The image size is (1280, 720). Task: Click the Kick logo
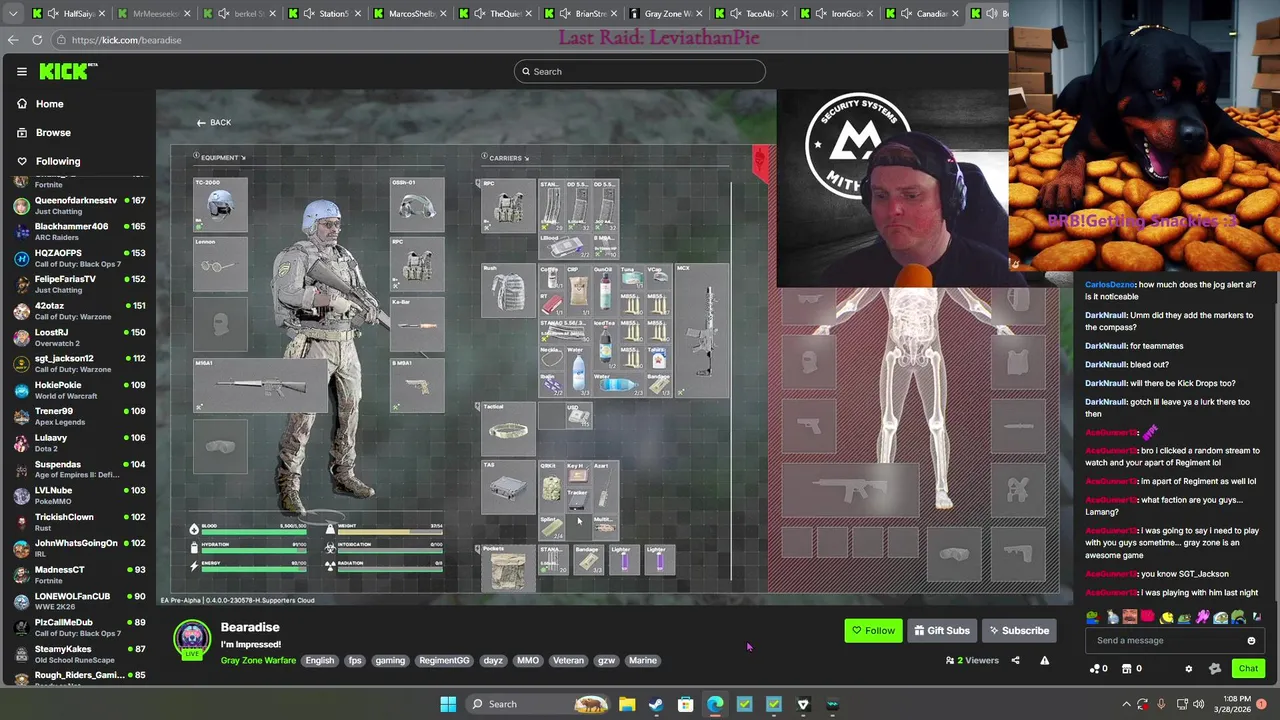click(x=68, y=71)
